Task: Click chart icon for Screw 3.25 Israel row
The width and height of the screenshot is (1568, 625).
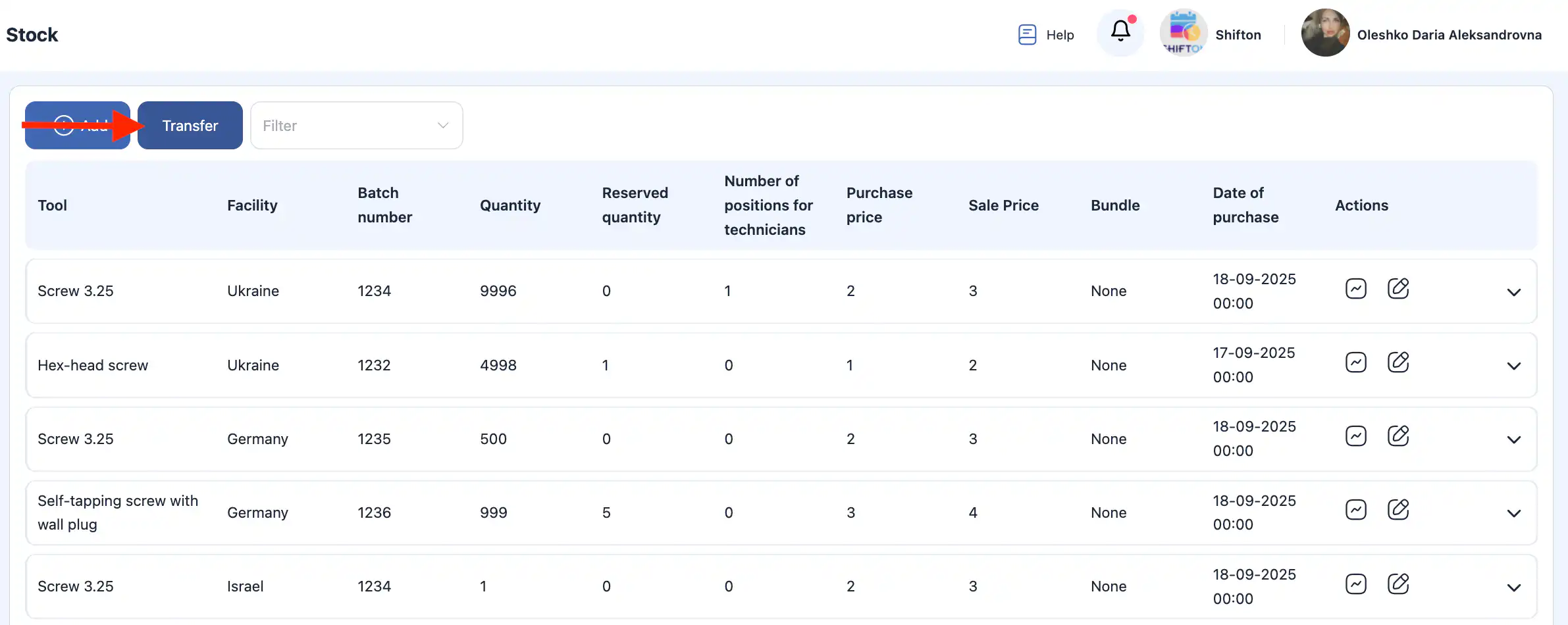Action: click(x=1355, y=584)
